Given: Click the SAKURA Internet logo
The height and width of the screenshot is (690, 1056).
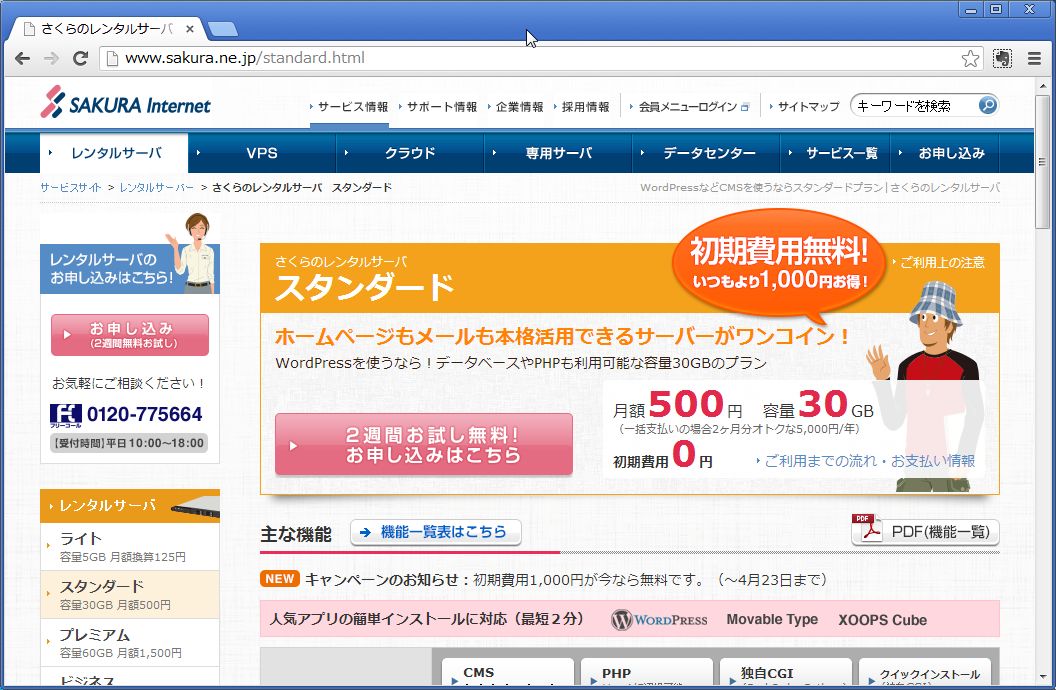Looking at the screenshot, I should pyautogui.click(x=125, y=102).
